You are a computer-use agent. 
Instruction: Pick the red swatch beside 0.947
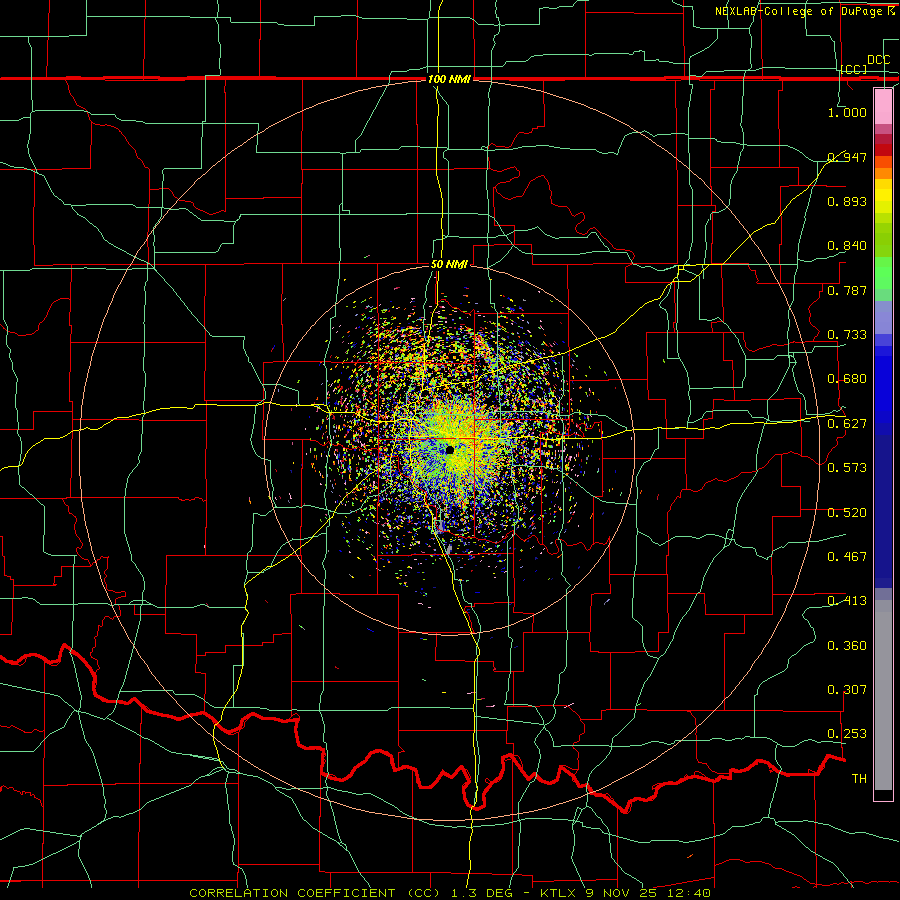pos(883,150)
